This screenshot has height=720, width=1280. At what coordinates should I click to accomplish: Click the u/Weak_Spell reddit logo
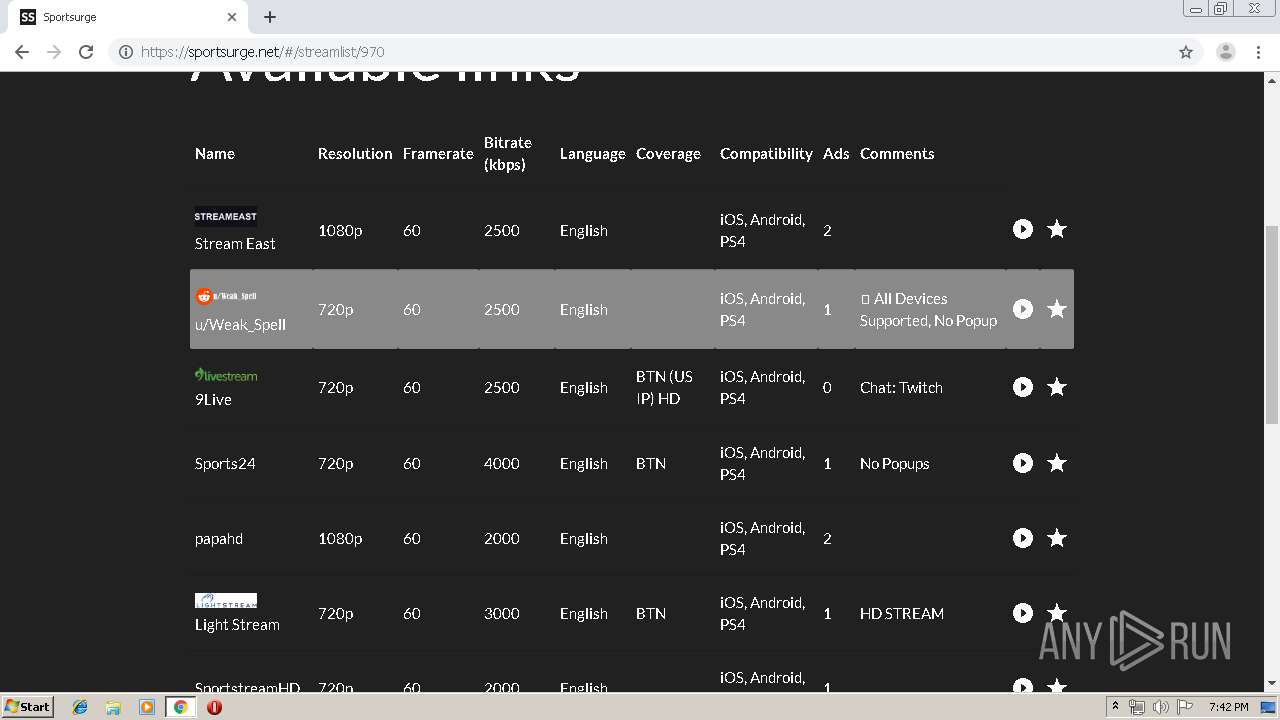coord(226,296)
